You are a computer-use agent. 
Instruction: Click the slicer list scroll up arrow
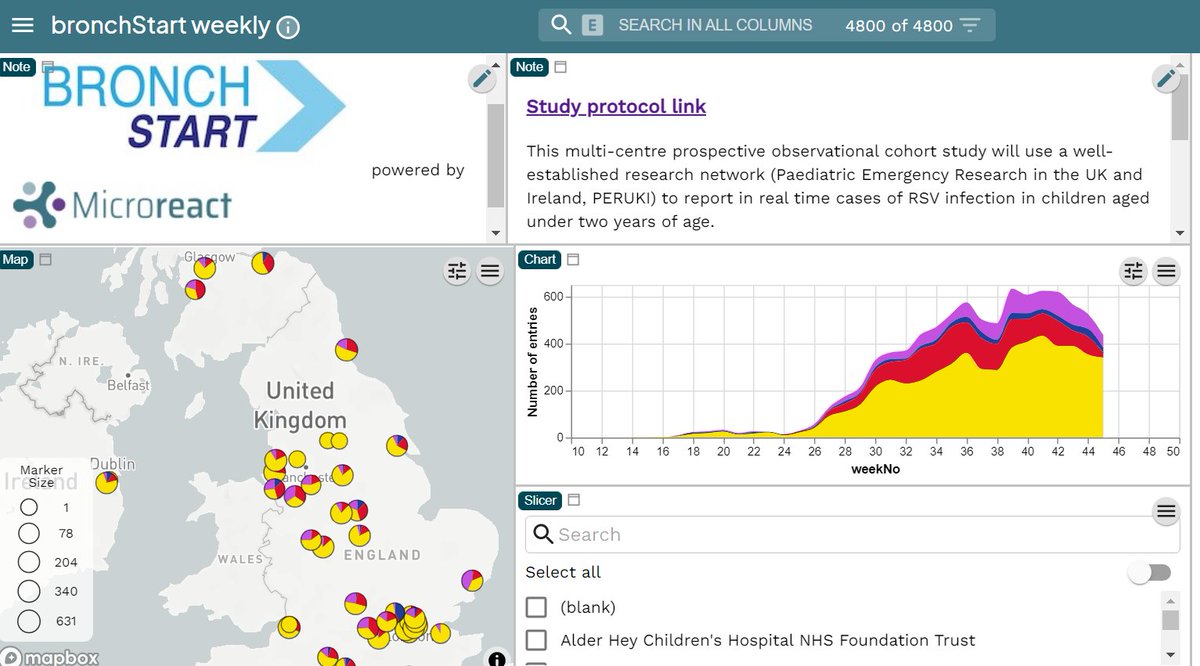click(x=1171, y=599)
